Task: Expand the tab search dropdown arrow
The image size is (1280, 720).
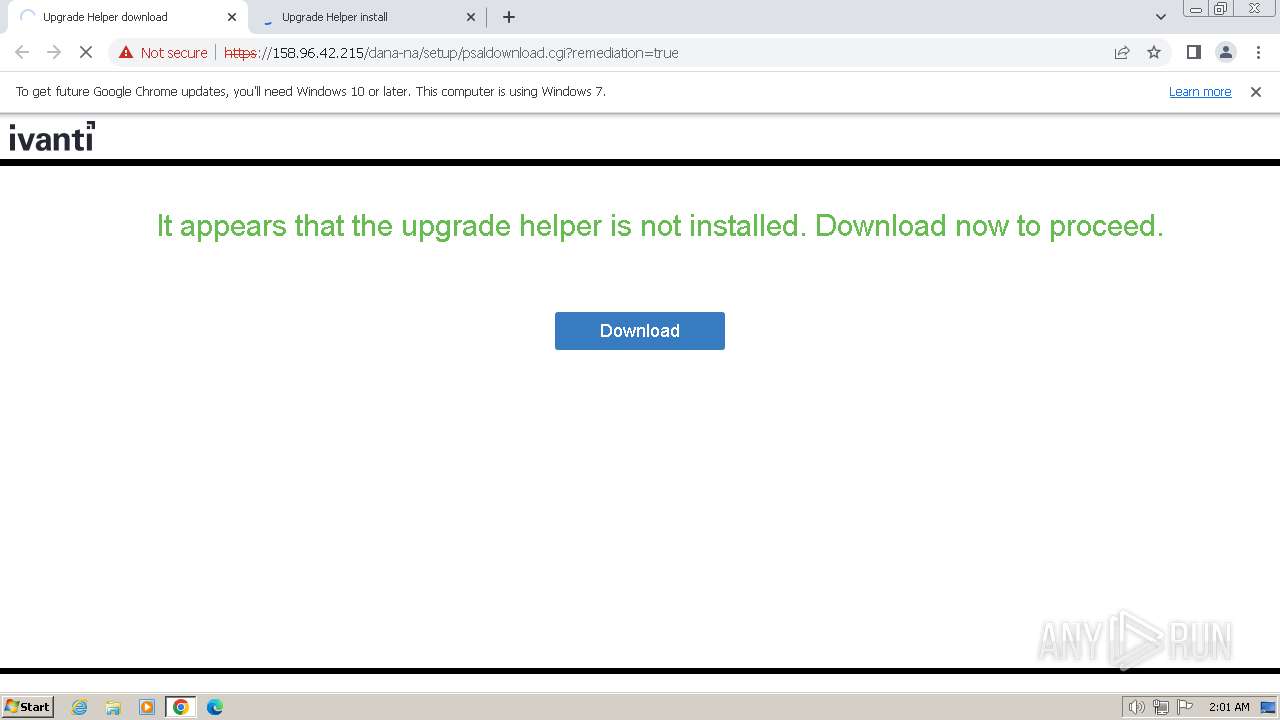Action: (1161, 17)
